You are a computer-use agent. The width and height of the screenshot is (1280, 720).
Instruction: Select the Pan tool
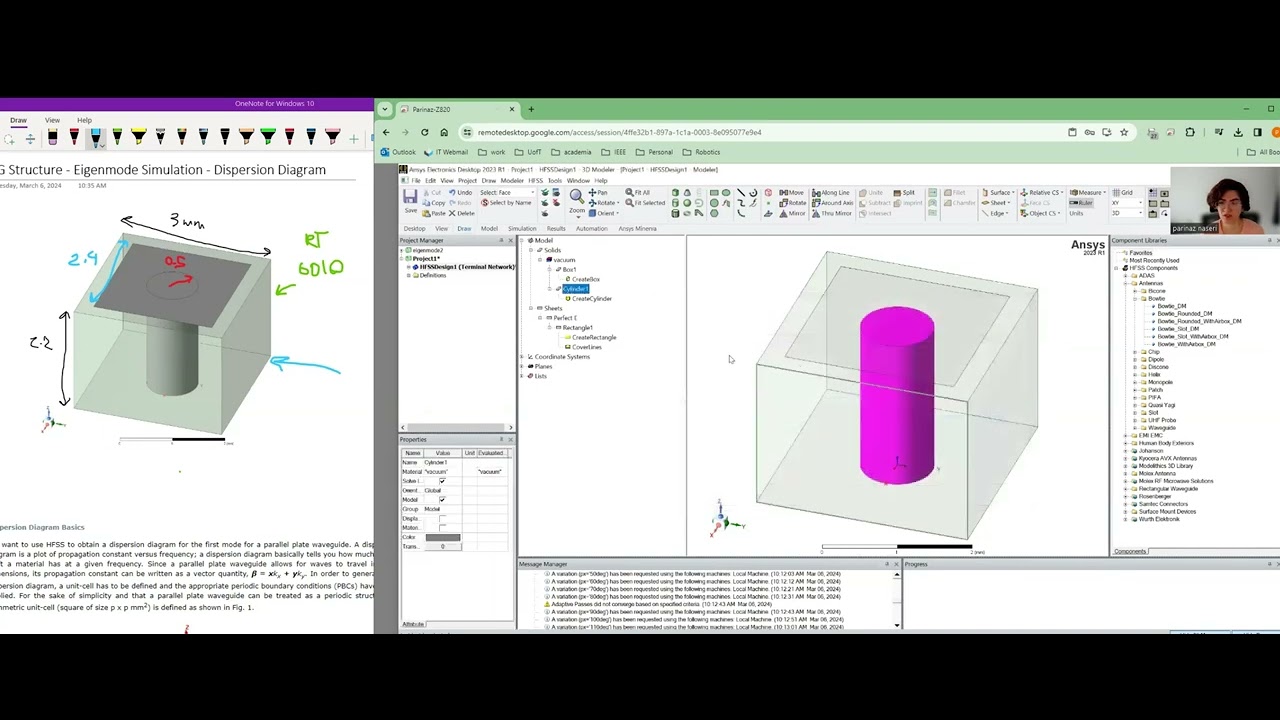point(598,193)
